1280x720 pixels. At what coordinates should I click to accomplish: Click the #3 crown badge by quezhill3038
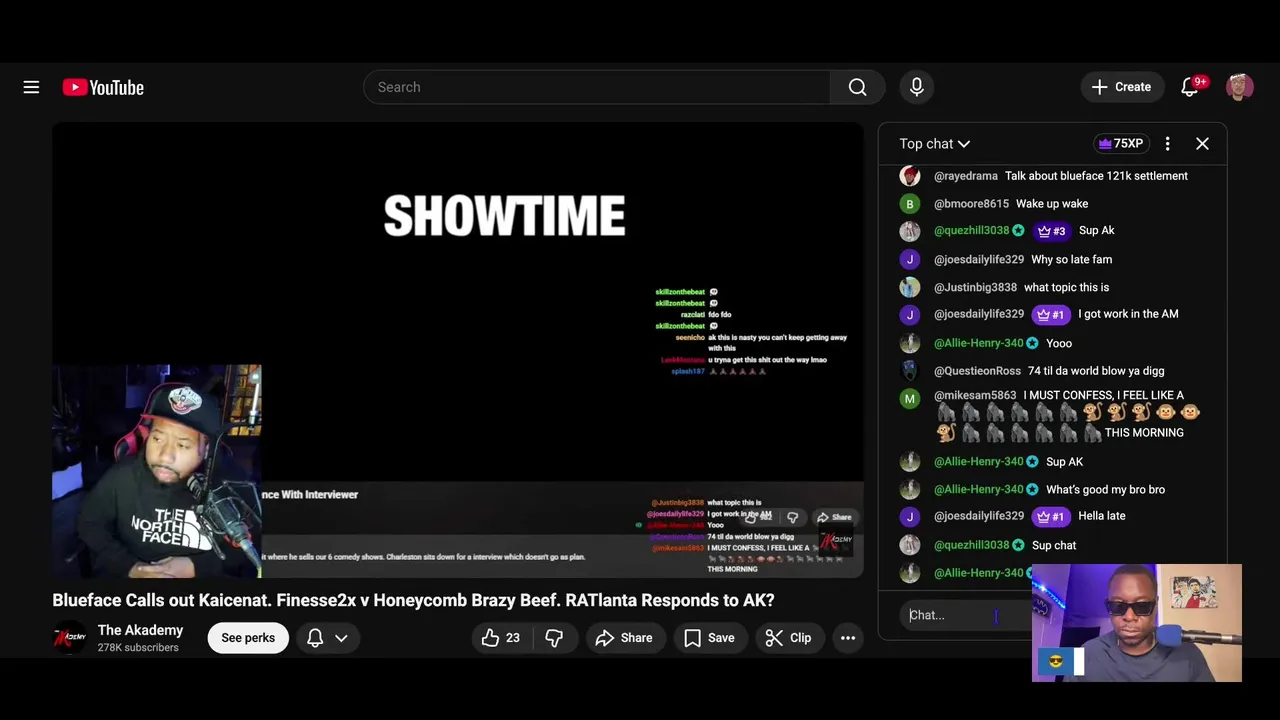tap(1051, 231)
